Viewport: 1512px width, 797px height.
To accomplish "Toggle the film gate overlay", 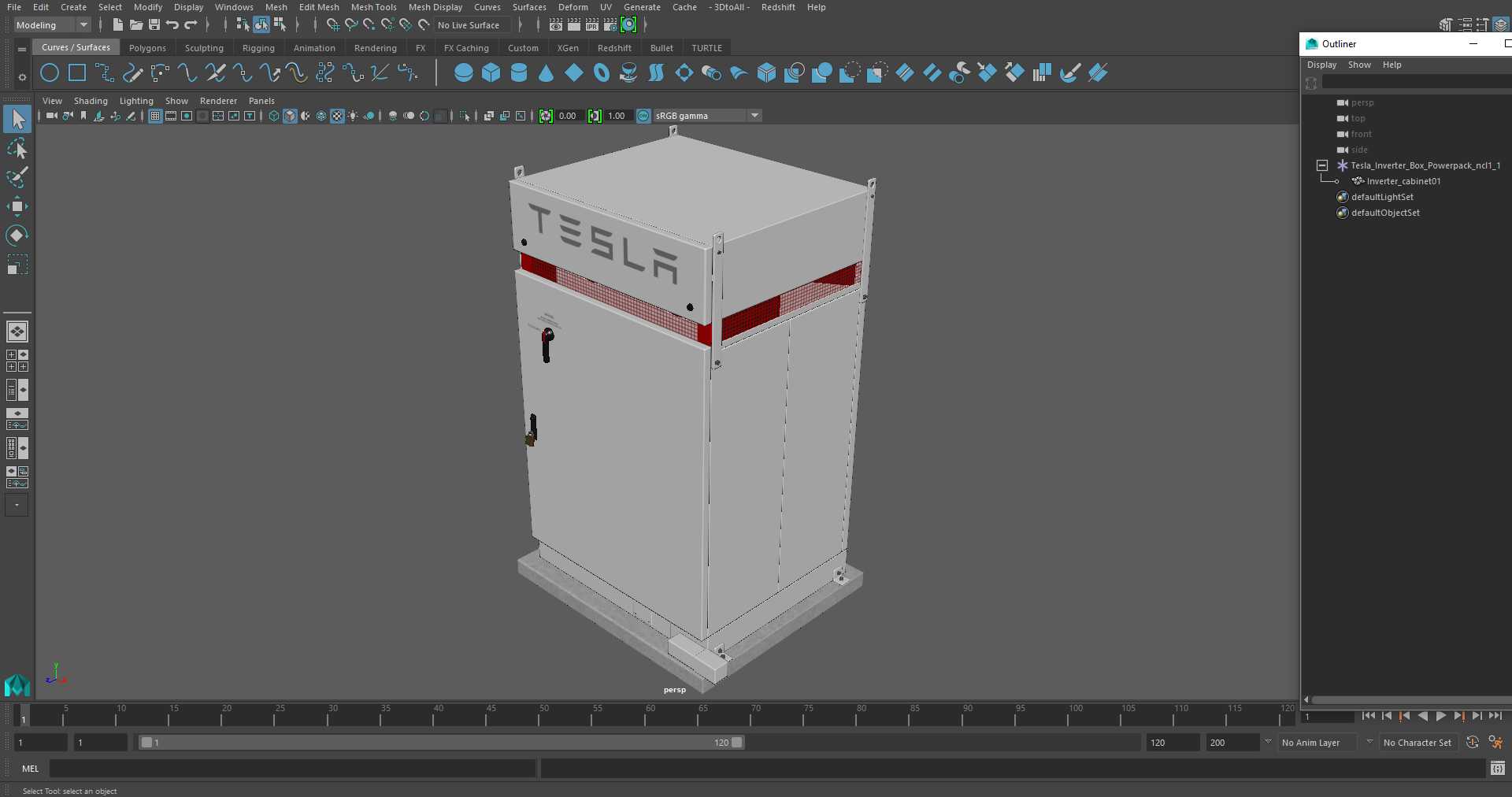I will (171, 116).
